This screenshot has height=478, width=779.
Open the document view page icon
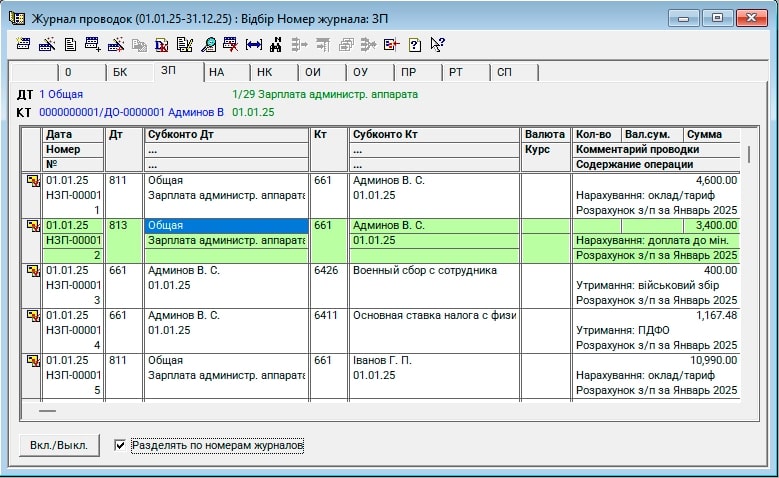[x=70, y=44]
